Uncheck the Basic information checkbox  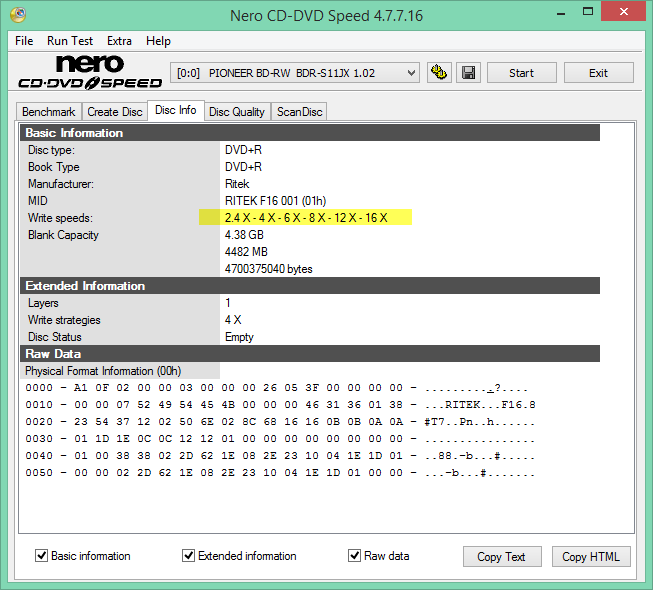(x=41, y=555)
